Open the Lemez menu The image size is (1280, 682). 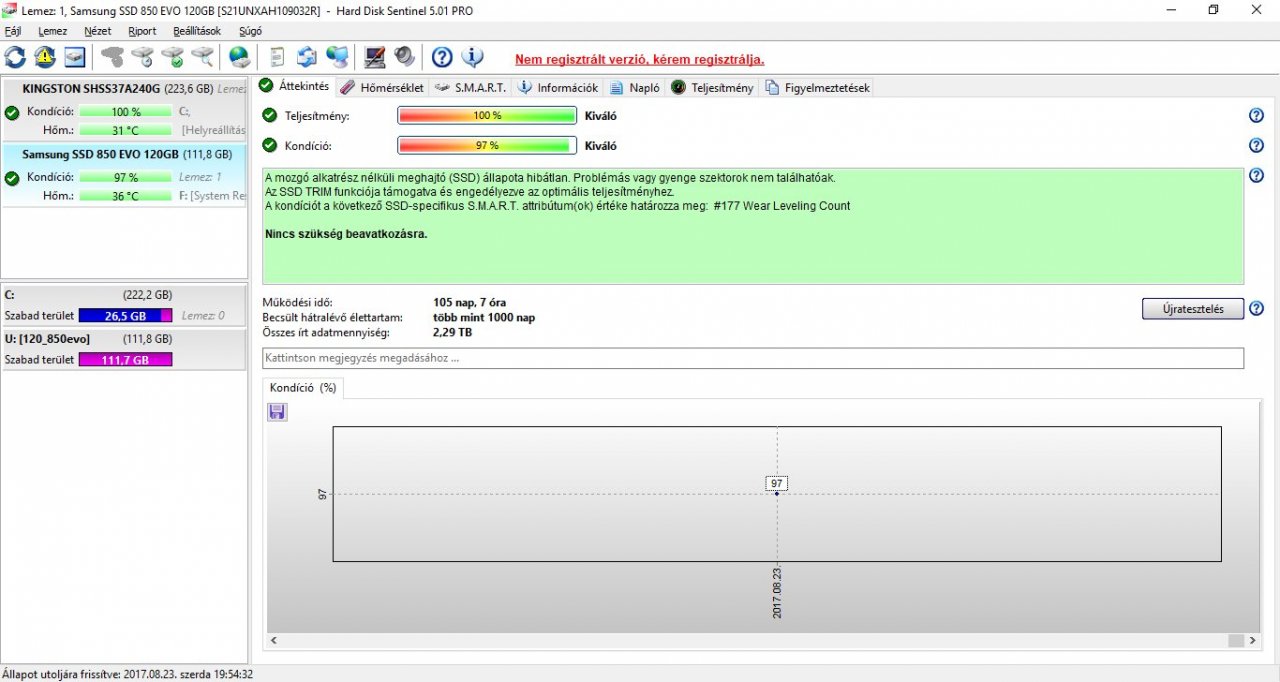53,31
